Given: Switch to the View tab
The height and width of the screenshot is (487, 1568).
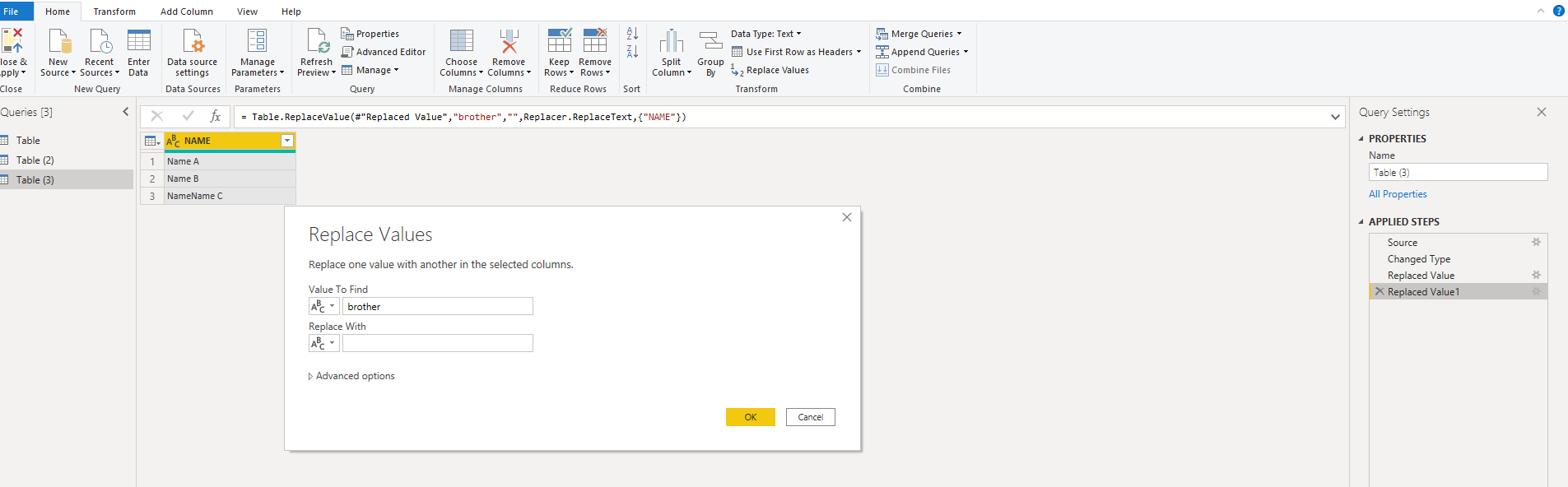Looking at the screenshot, I should tap(247, 12).
